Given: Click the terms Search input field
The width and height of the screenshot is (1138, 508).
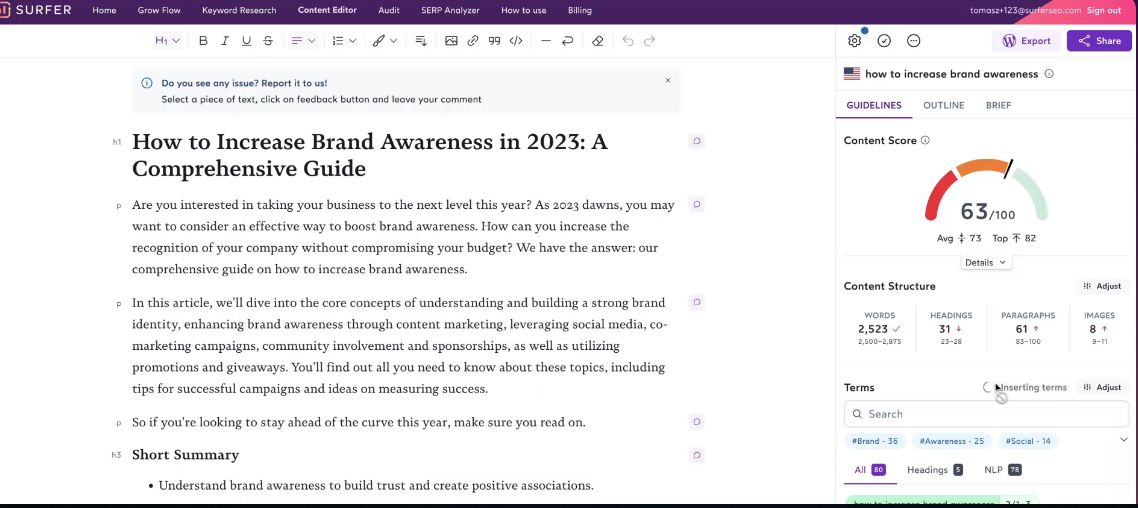Looking at the screenshot, I should (986, 414).
